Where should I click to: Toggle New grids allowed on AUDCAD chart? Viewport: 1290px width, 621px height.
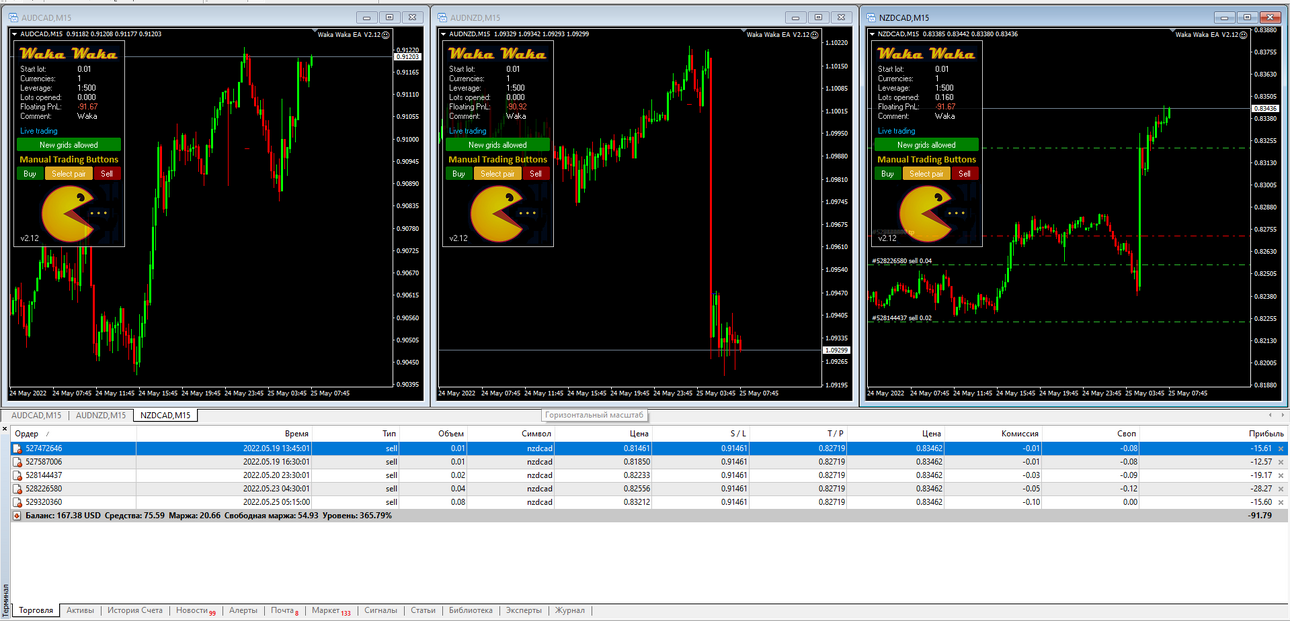pyautogui.click(x=69, y=145)
